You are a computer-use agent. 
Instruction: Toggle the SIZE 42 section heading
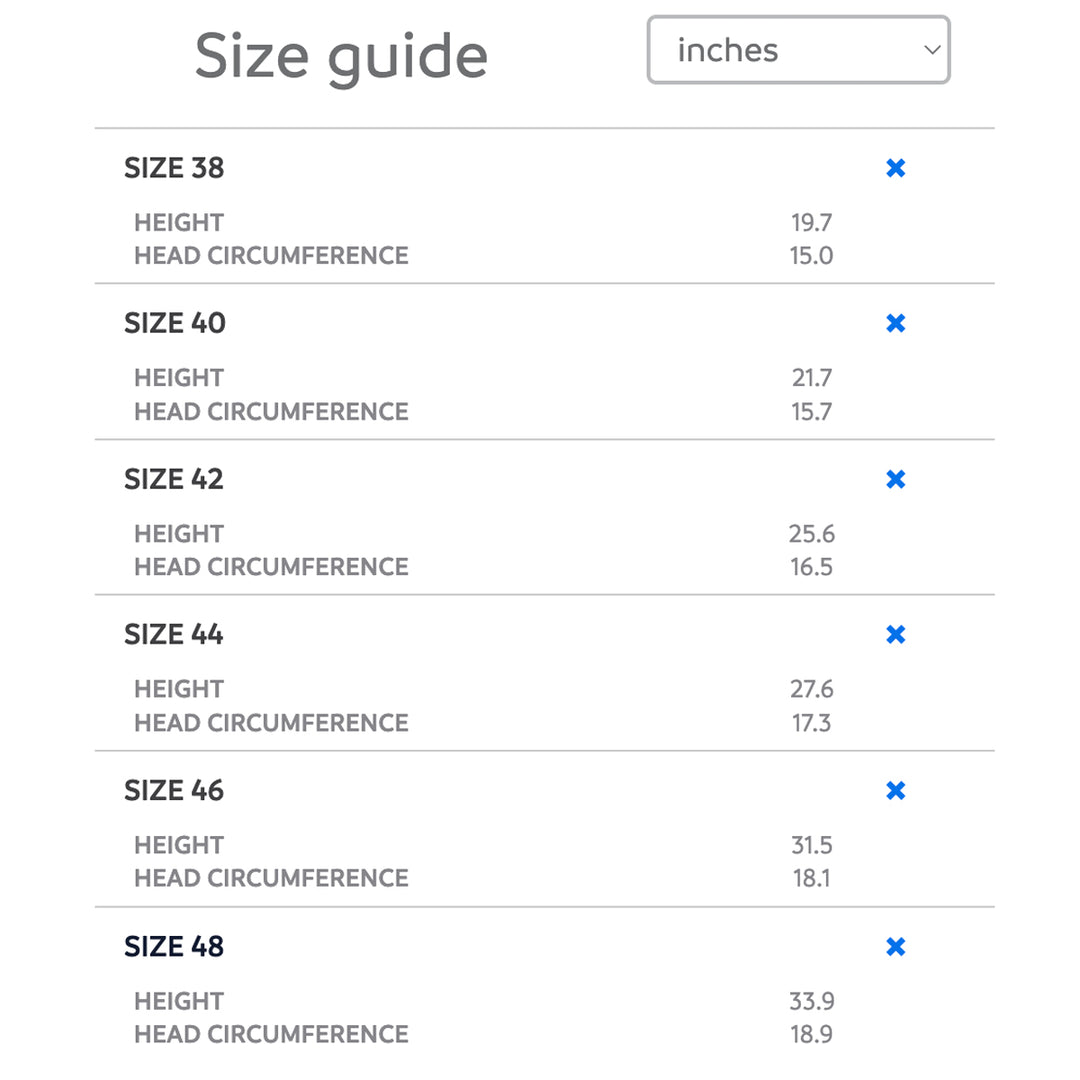[x=174, y=479]
